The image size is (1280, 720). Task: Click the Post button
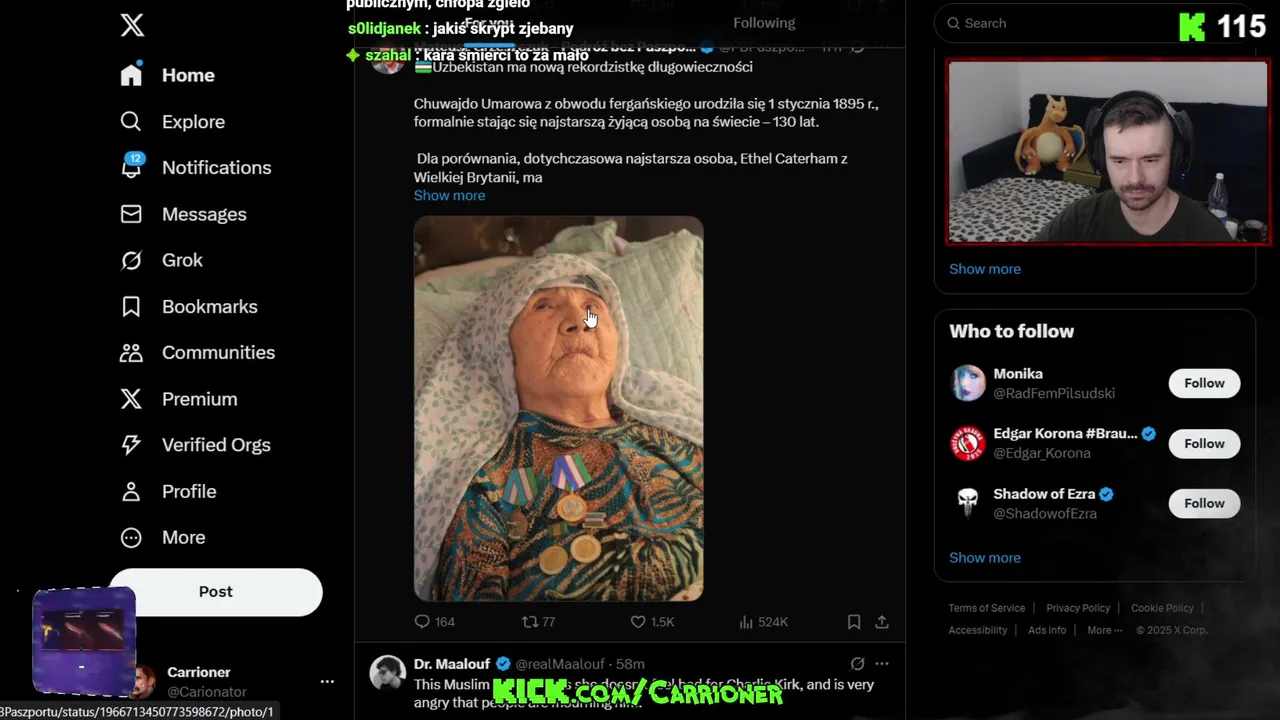click(215, 591)
